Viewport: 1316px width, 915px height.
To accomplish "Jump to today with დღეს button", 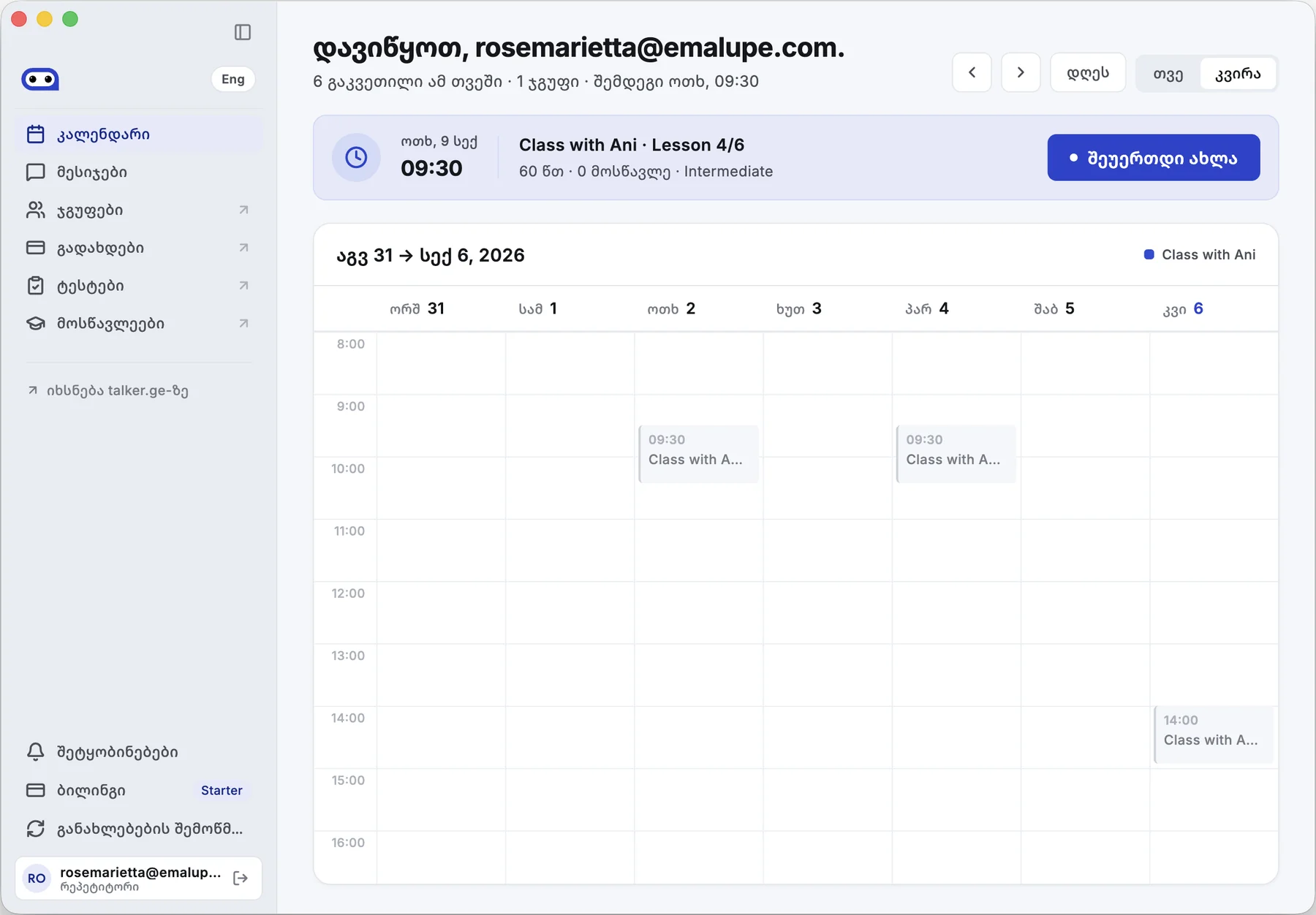I will tap(1088, 72).
